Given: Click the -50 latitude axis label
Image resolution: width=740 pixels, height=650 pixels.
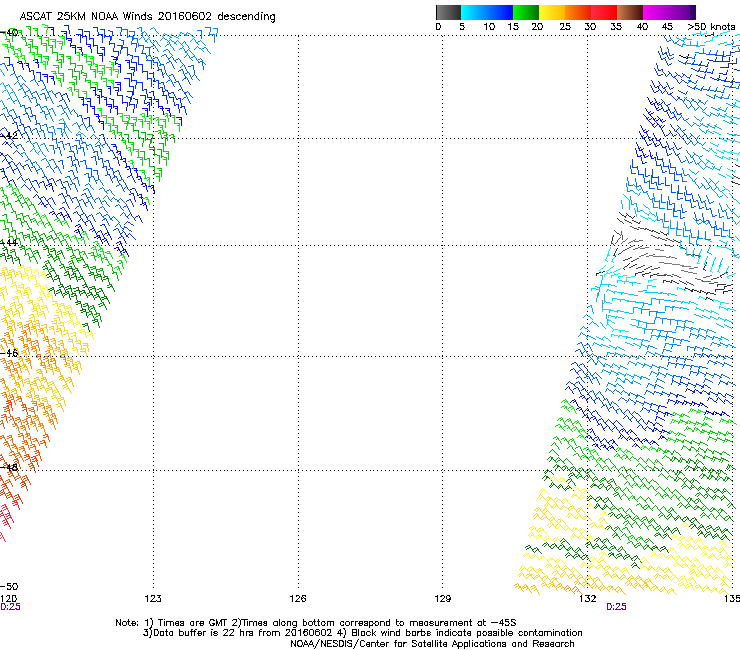Looking at the screenshot, I should (9, 586).
